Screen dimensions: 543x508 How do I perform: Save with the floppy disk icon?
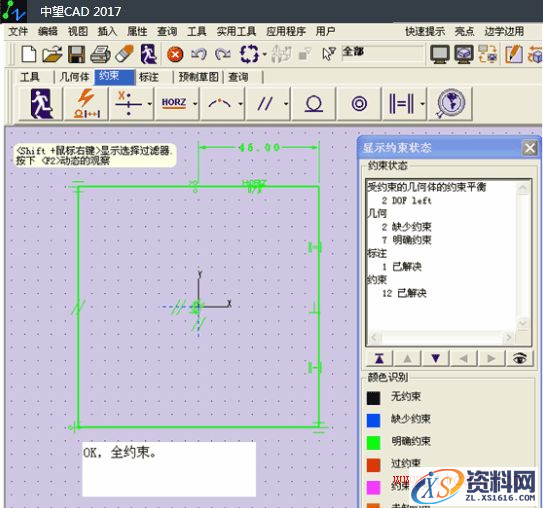(76, 54)
